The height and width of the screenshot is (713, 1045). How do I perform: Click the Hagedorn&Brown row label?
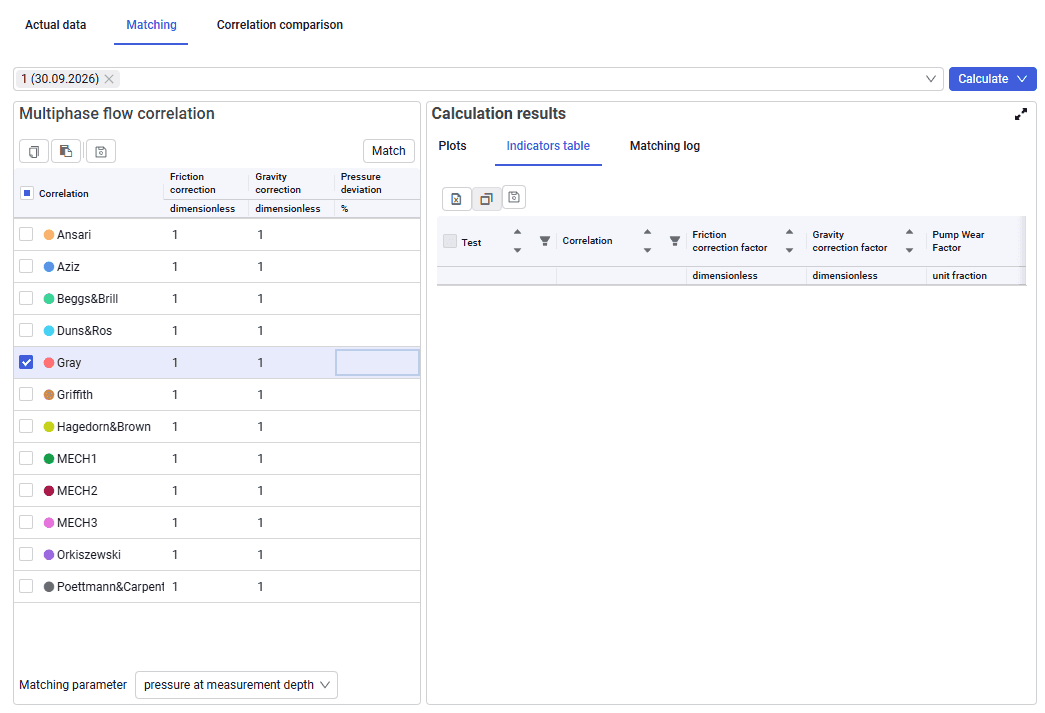(x=104, y=426)
